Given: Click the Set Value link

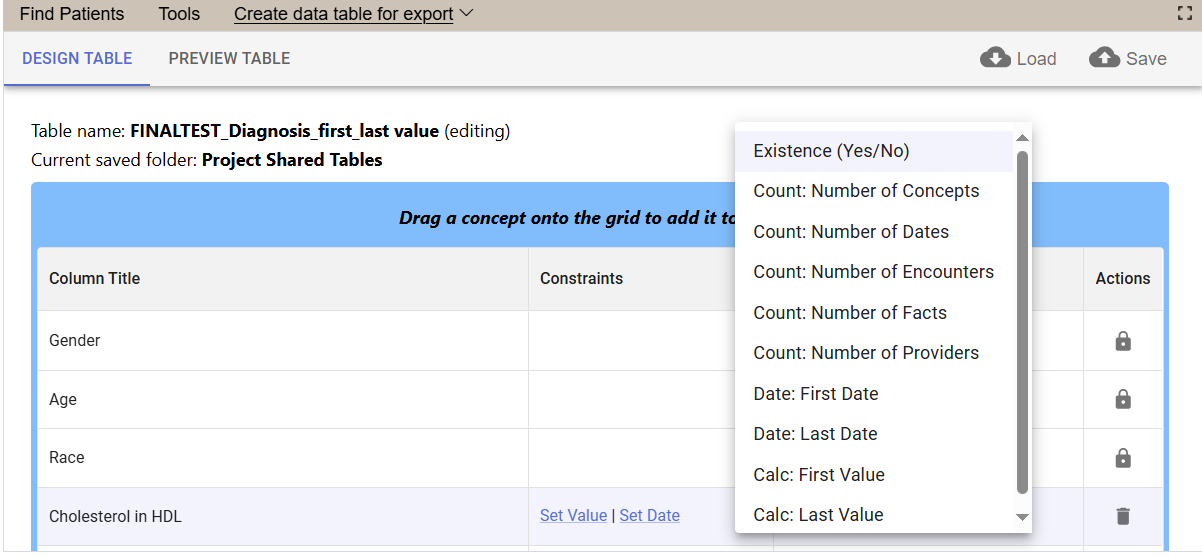Looking at the screenshot, I should coord(573,516).
